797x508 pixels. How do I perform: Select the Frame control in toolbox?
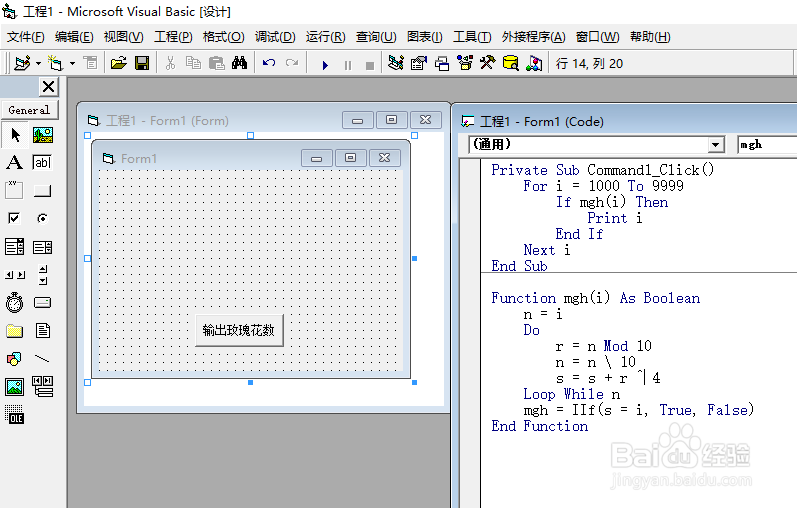point(14,190)
